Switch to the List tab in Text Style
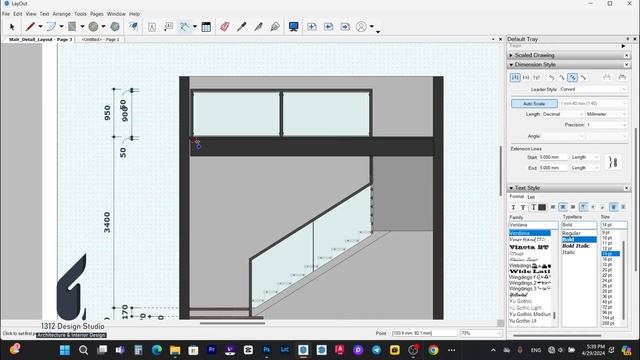 click(x=531, y=197)
